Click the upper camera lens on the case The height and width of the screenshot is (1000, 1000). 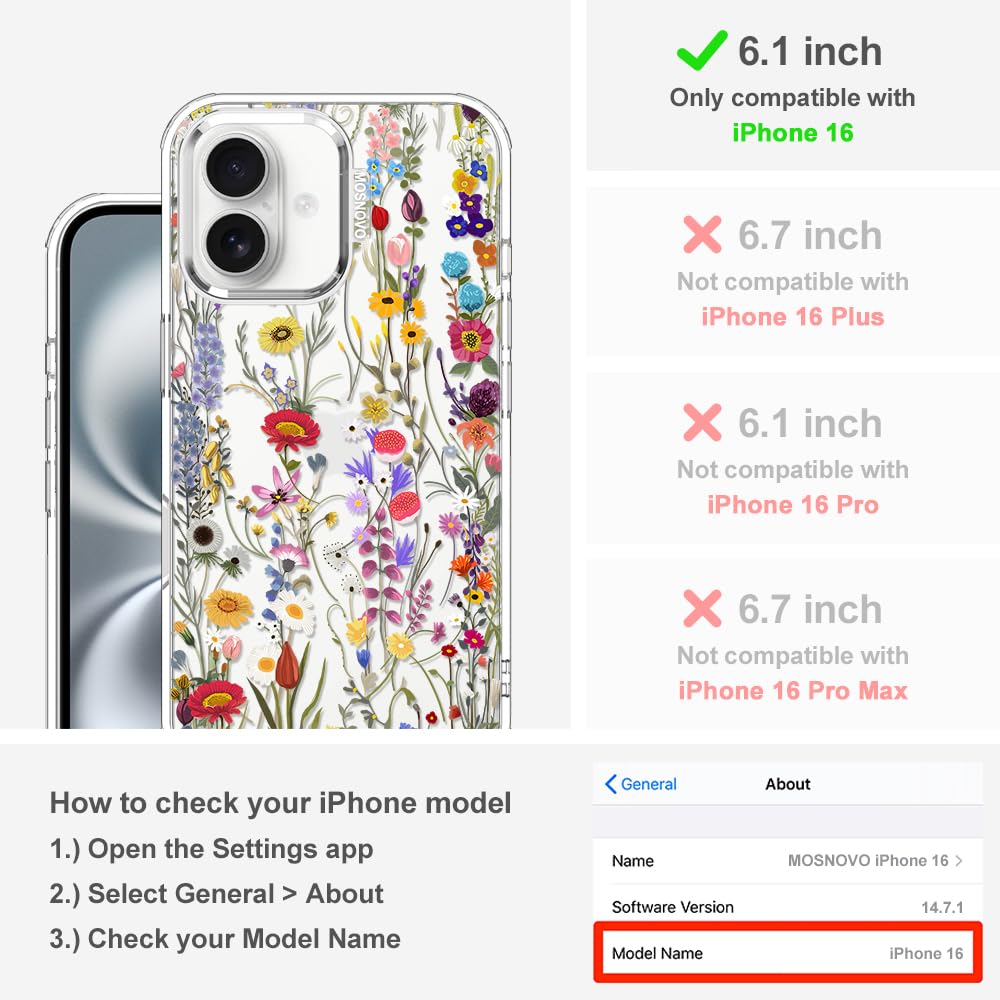tap(236, 167)
